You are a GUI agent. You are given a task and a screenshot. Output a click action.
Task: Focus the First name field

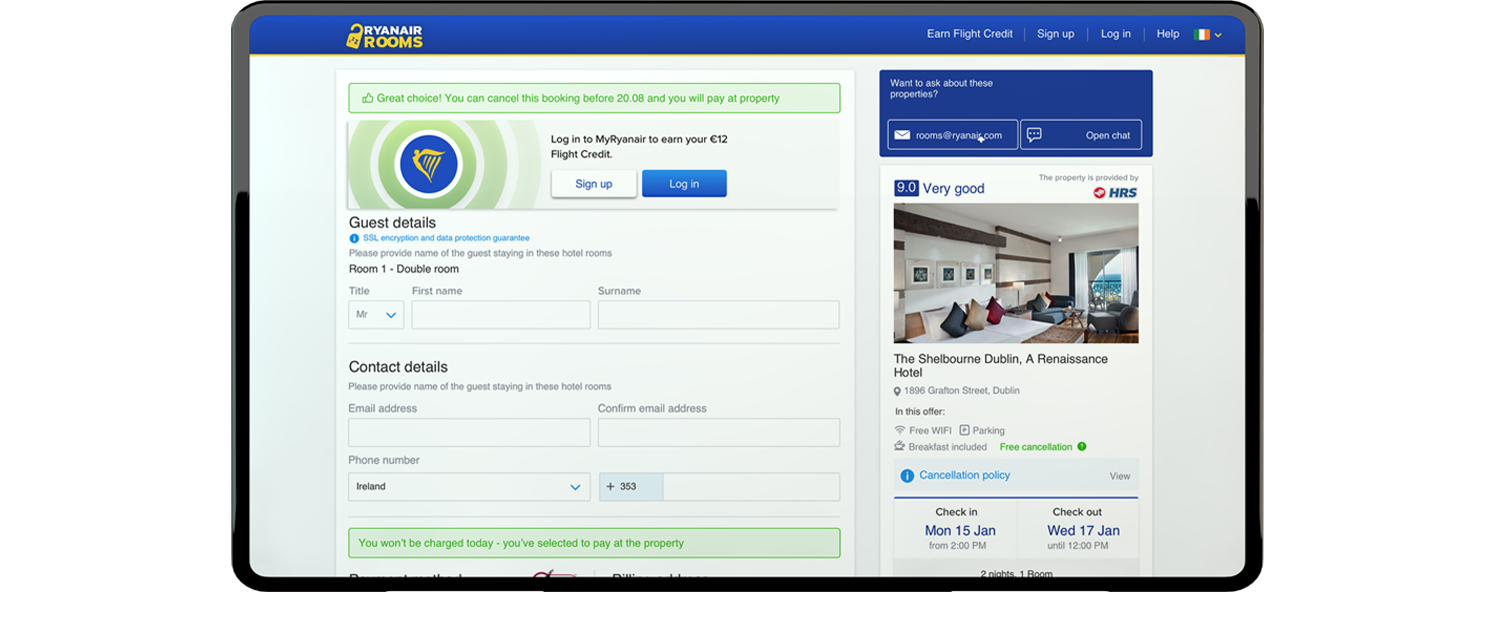tap(501, 315)
